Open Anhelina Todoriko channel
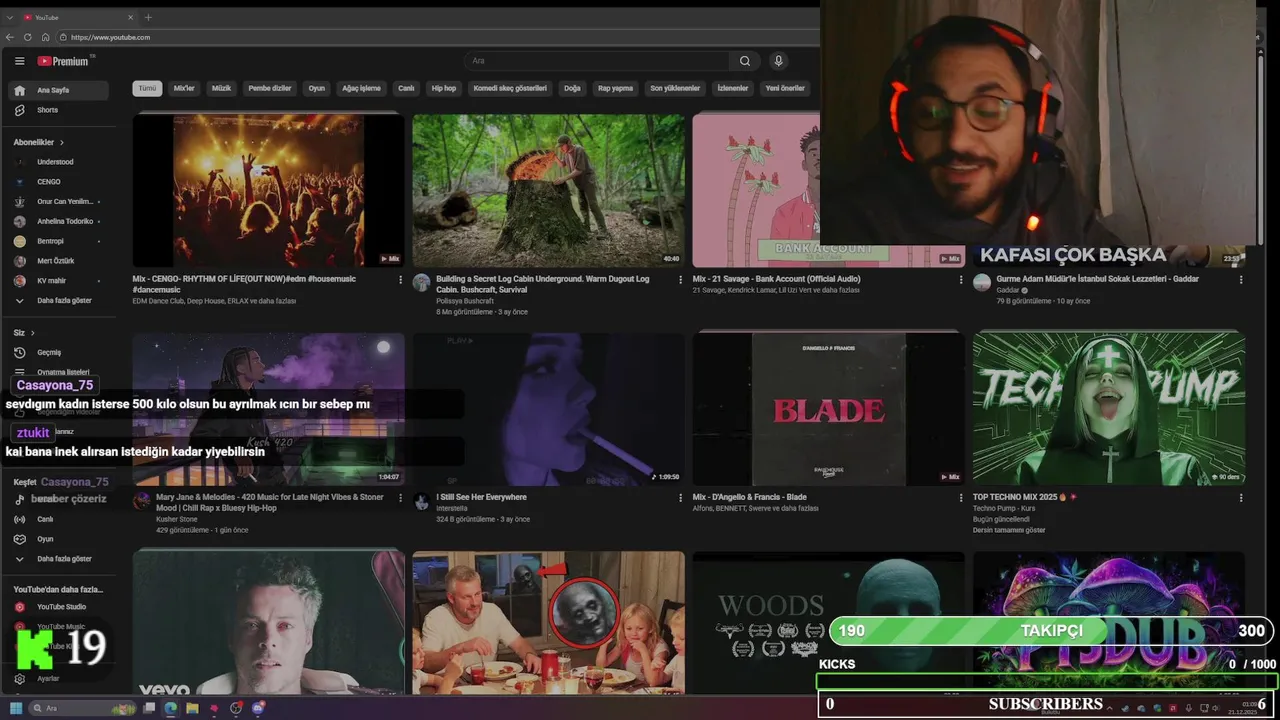1280x720 pixels. coord(58,221)
